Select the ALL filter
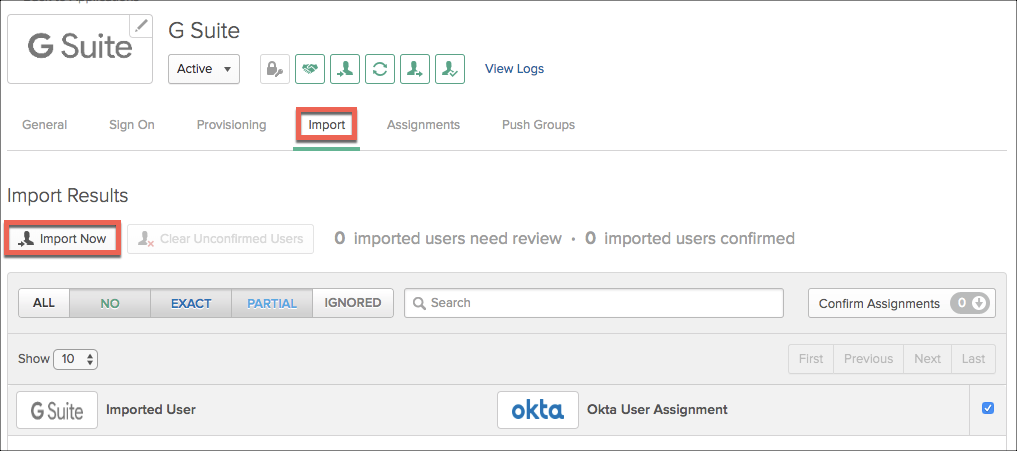Viewport: 1017px width, 451px height. tap(44, 303)
